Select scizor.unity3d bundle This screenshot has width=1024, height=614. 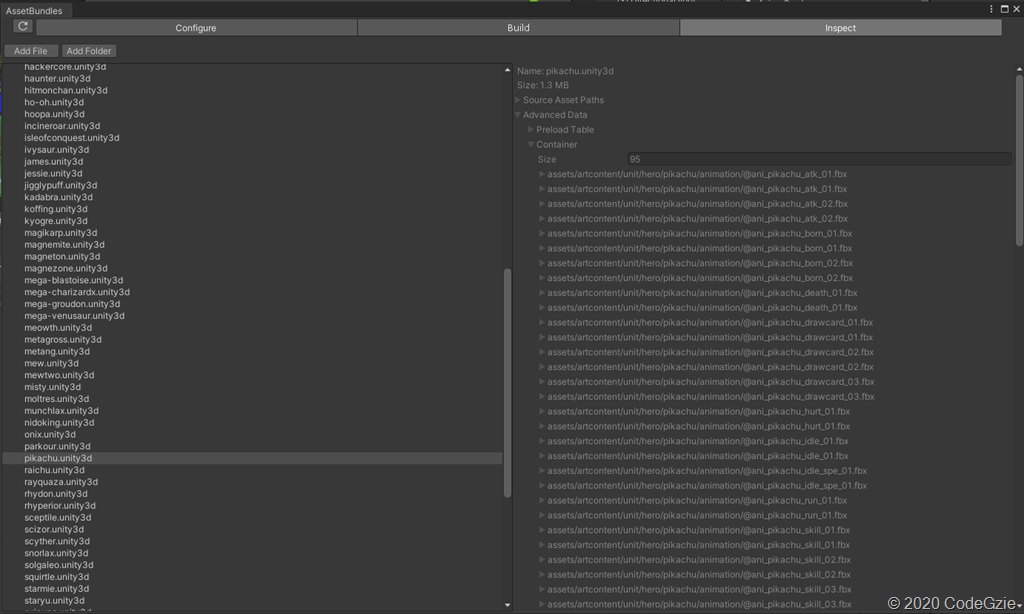click(54, 530)
